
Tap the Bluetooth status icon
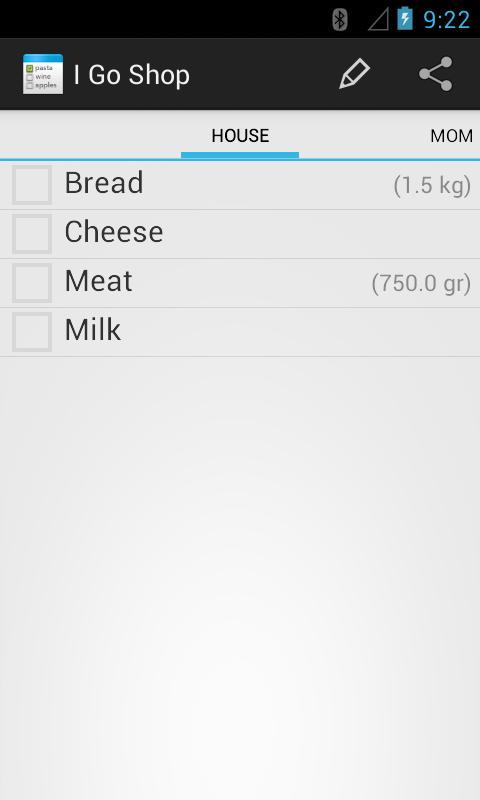click(340, 20)
